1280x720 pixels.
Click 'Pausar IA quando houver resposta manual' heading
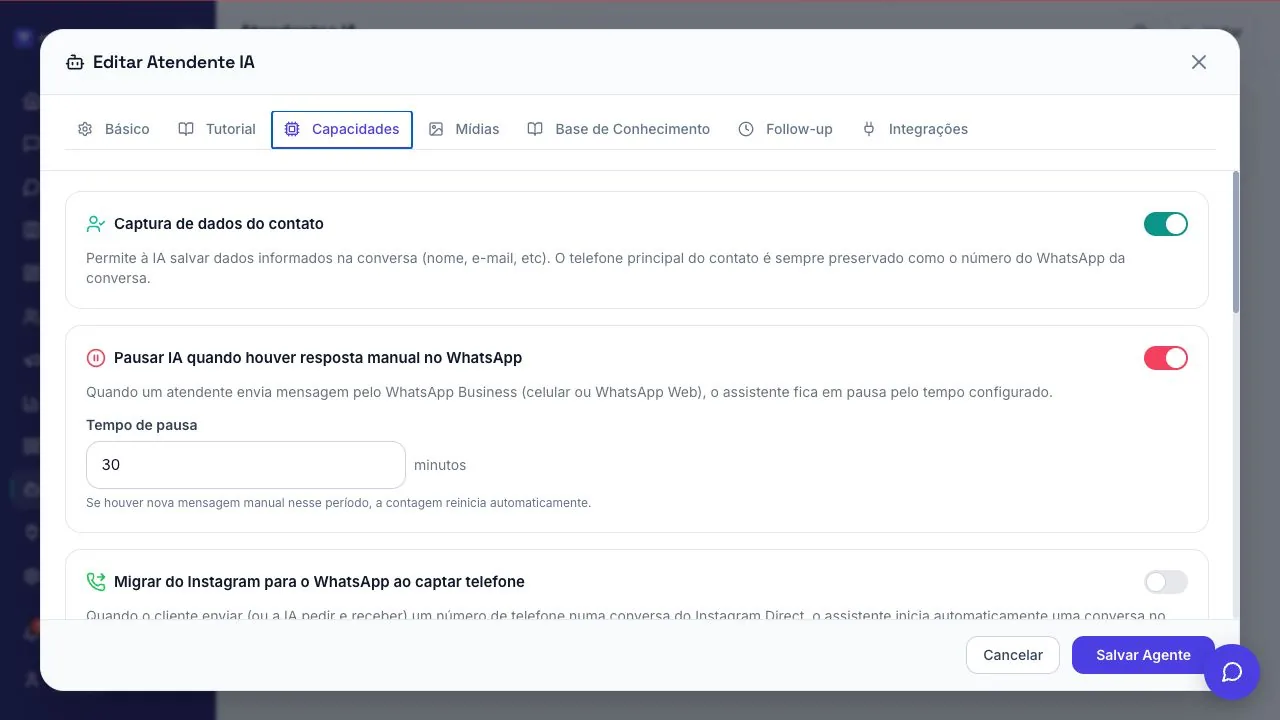pos(318,358)
